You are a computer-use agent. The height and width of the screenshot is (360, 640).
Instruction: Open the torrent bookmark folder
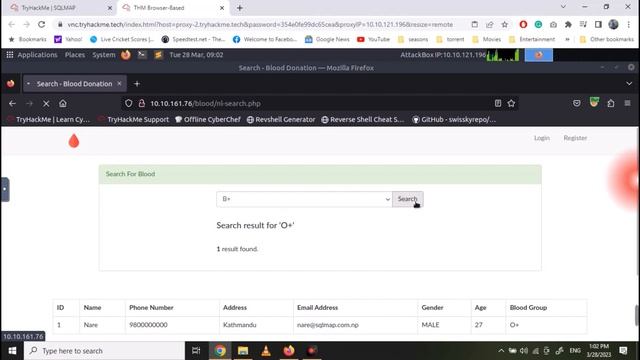[450, 39]
